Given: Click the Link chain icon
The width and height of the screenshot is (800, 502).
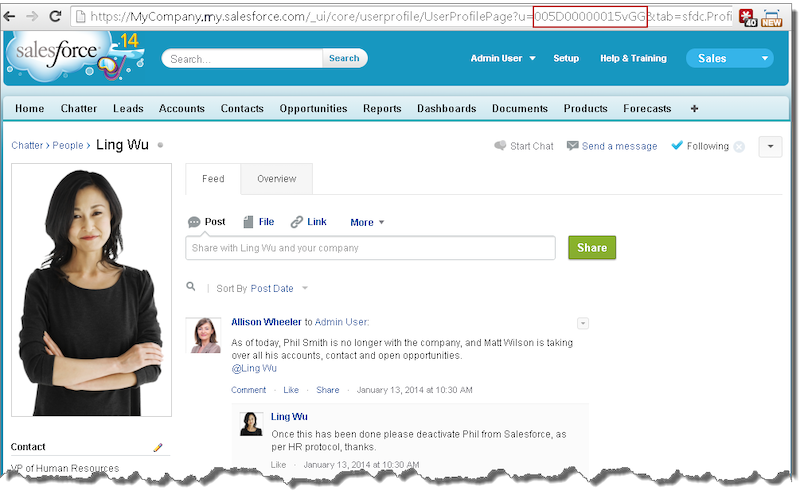Looking at the screenshot, I should [x=297, y=222].
